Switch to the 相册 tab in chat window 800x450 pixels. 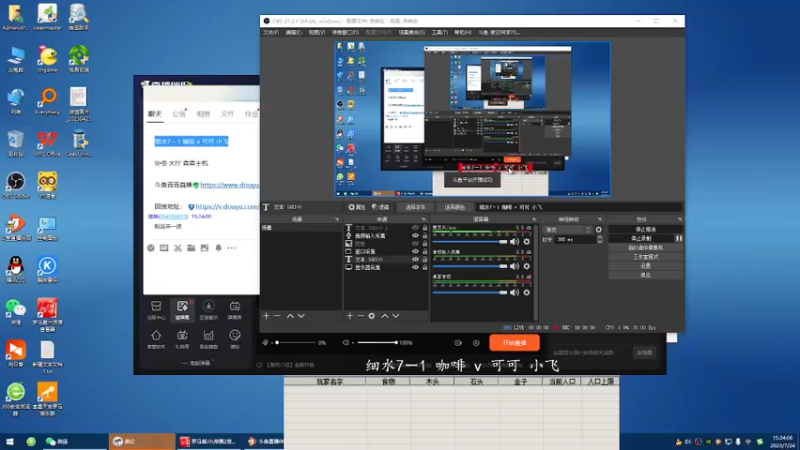[203, 114]
